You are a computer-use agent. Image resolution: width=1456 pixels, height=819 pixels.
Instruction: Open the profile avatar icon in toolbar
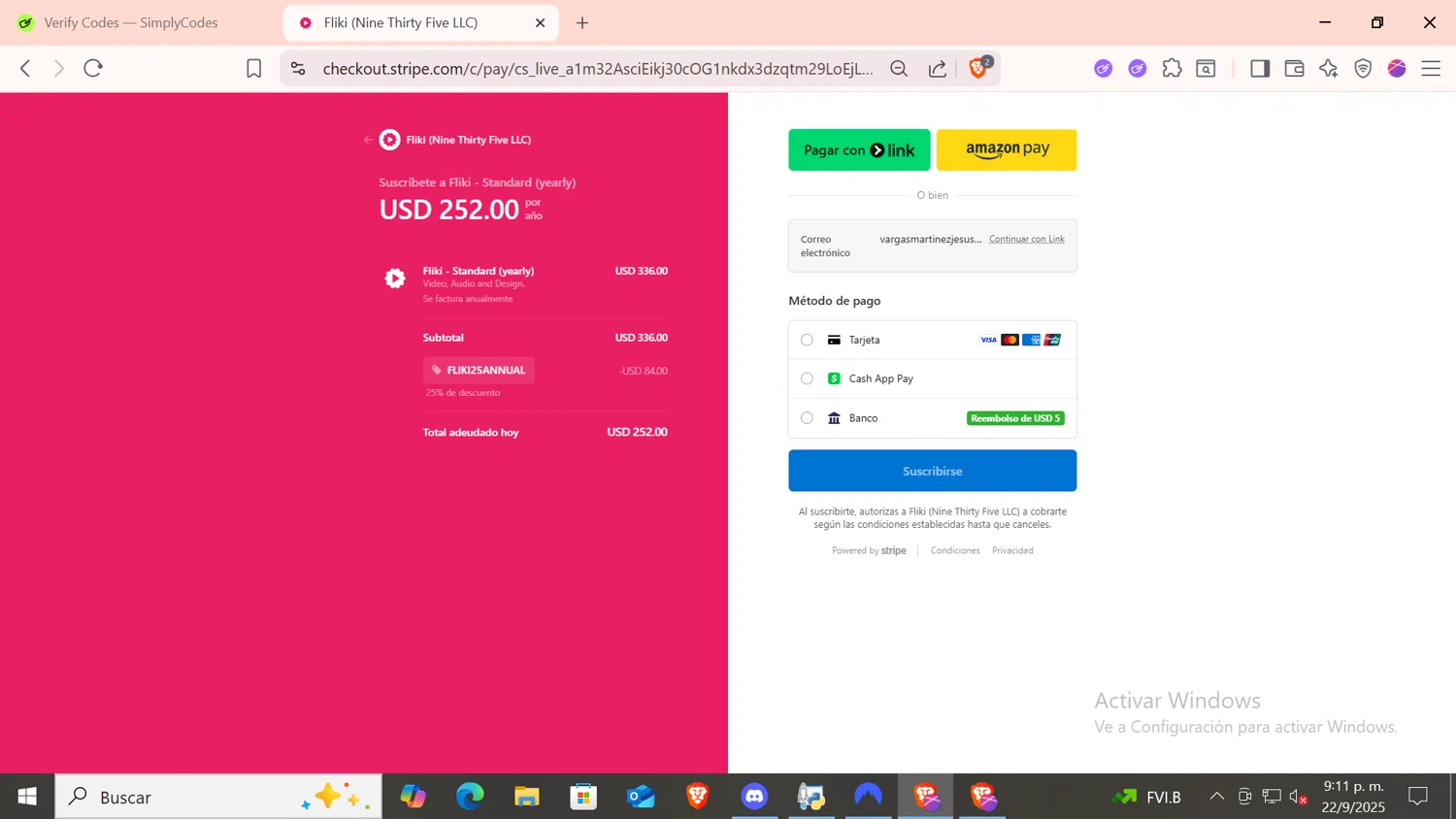(1397, 68)
